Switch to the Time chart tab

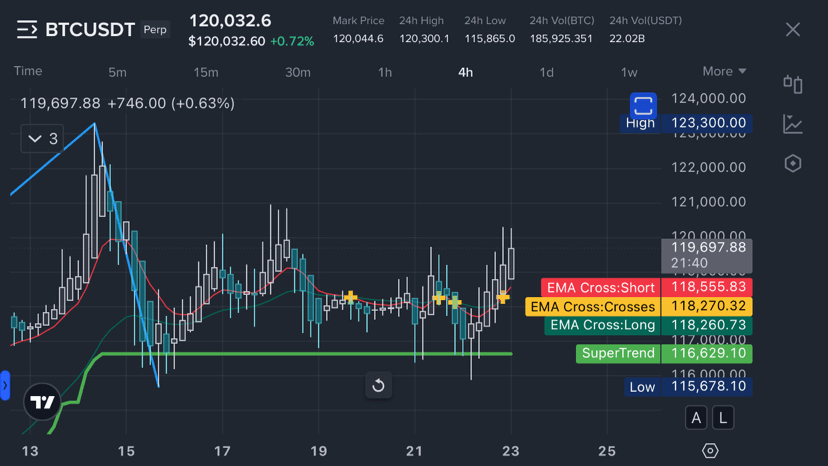pyautogui.click(x=28, y=71)
